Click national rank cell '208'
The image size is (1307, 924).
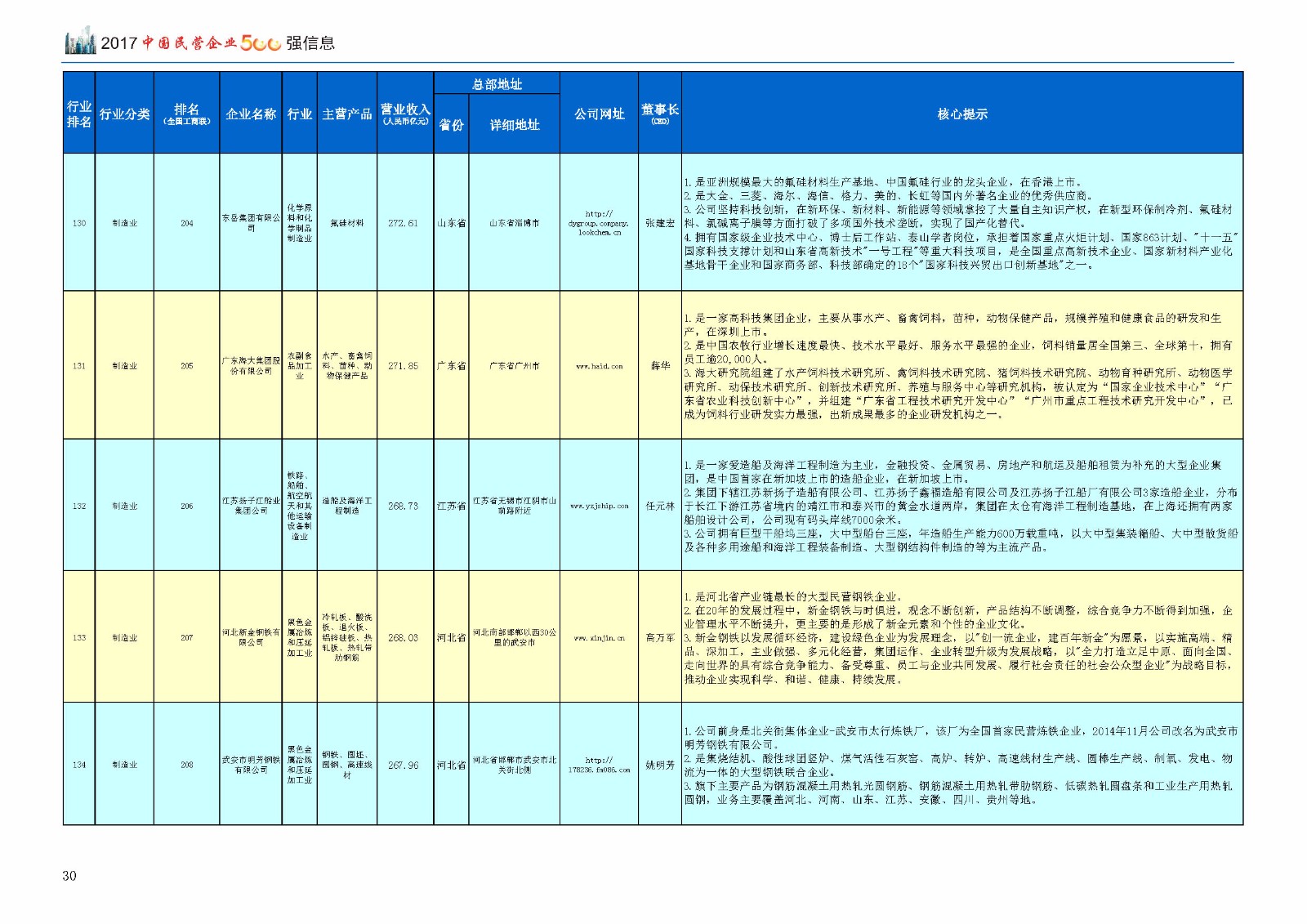pos(187,766)
